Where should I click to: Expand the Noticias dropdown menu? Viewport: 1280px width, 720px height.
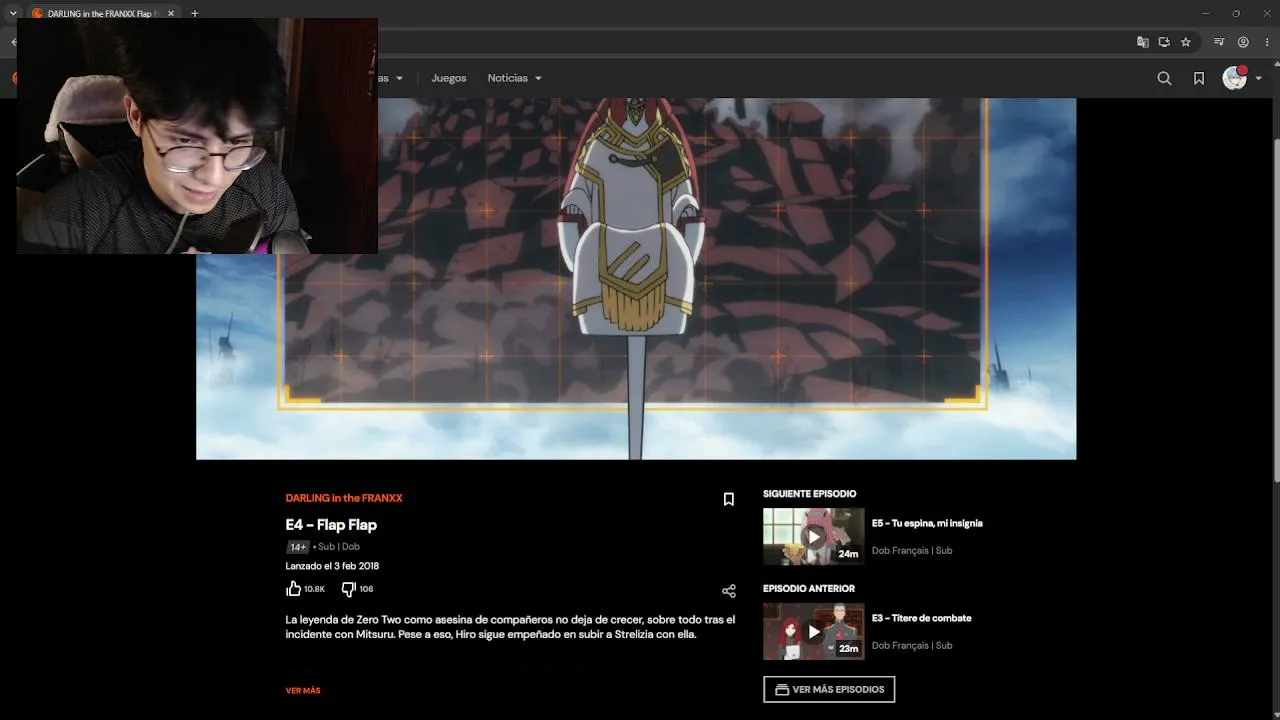pos(515,78)
